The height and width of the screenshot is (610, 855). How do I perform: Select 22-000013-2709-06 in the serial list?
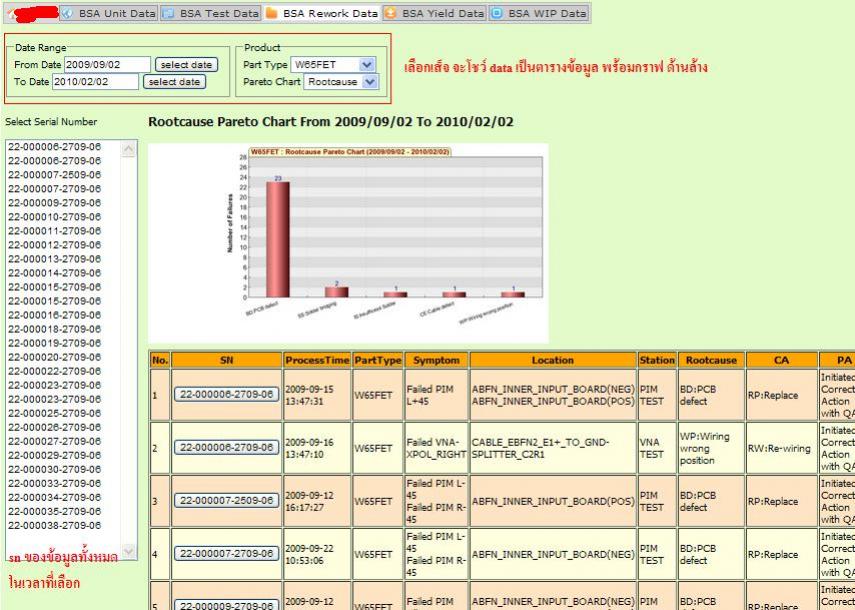click(x=55, y=259)
